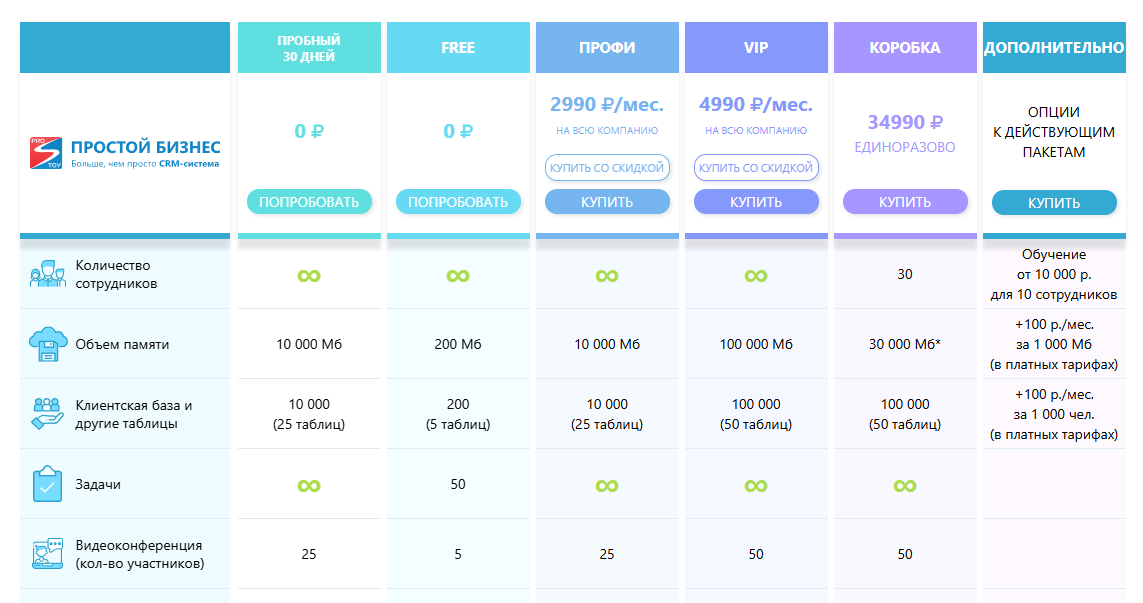This screenshot has width=1143, height=603.
Task: Click the tasks clipboard icon
Action: click(47, 484)
